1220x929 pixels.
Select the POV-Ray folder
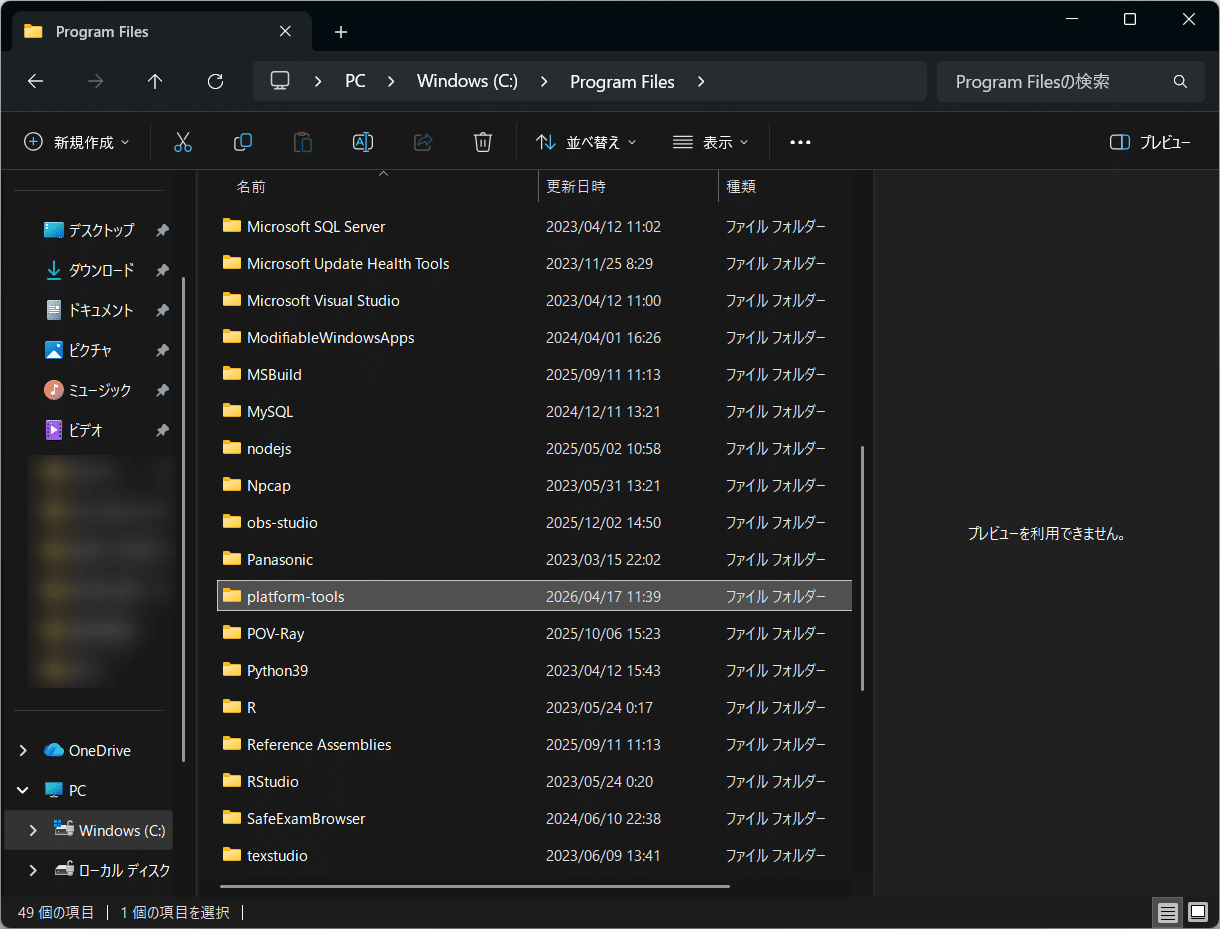(x=535, y=633)
